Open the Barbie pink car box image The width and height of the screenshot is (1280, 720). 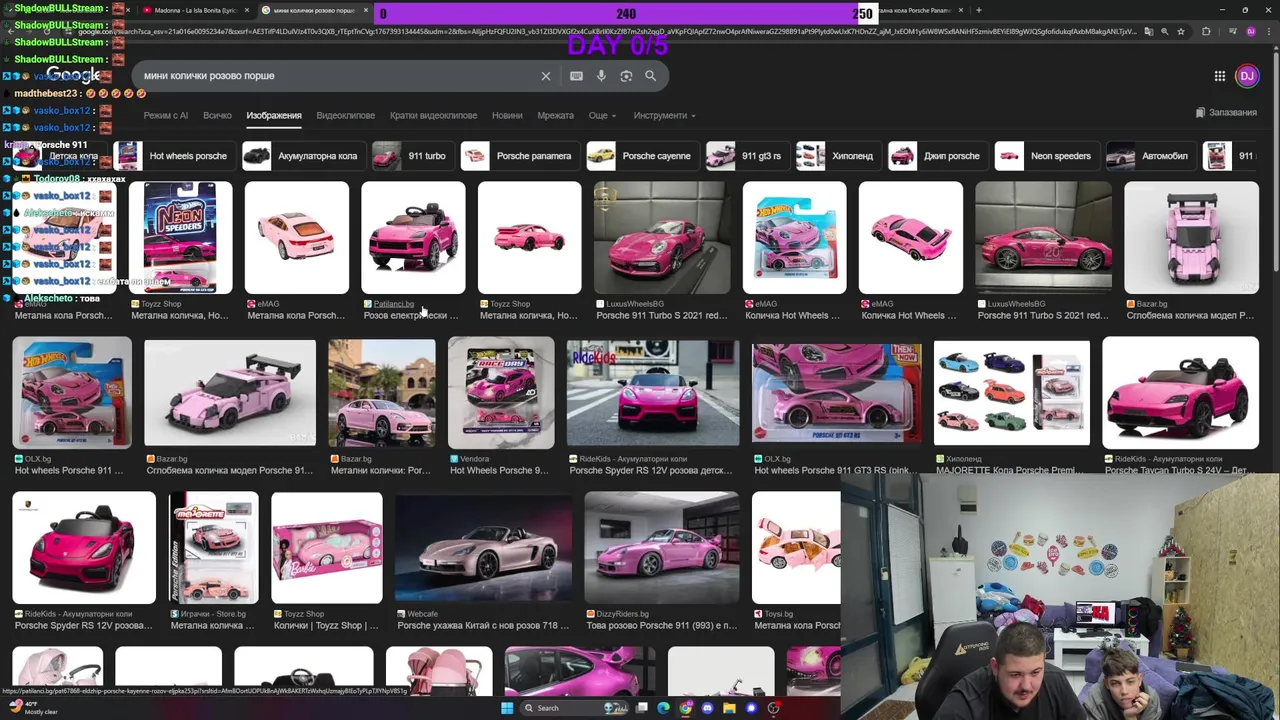coord(327,548)
